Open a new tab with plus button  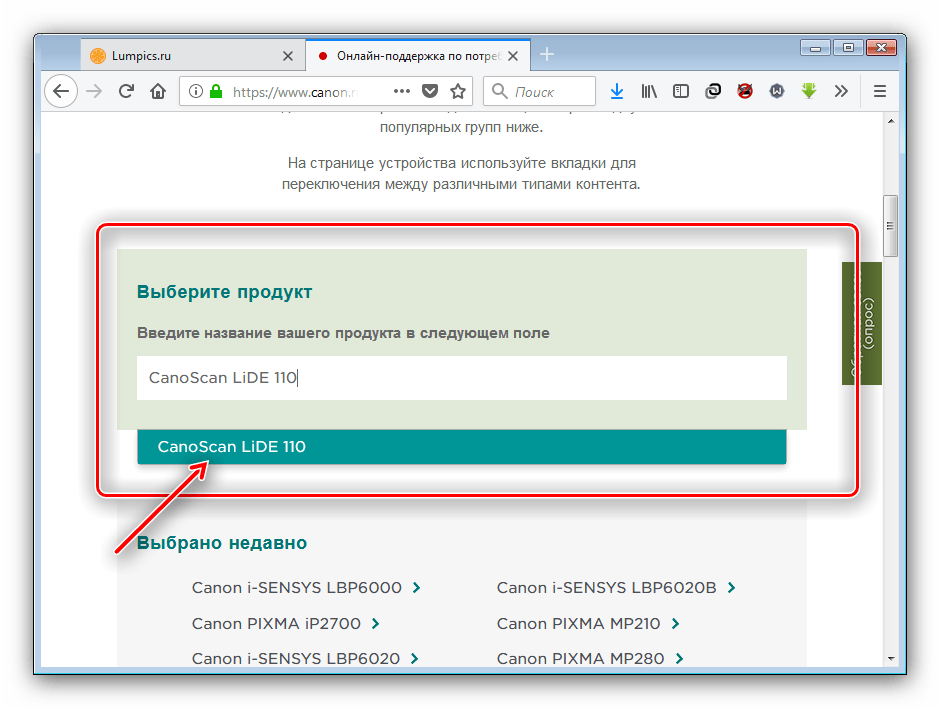[547, 55]
